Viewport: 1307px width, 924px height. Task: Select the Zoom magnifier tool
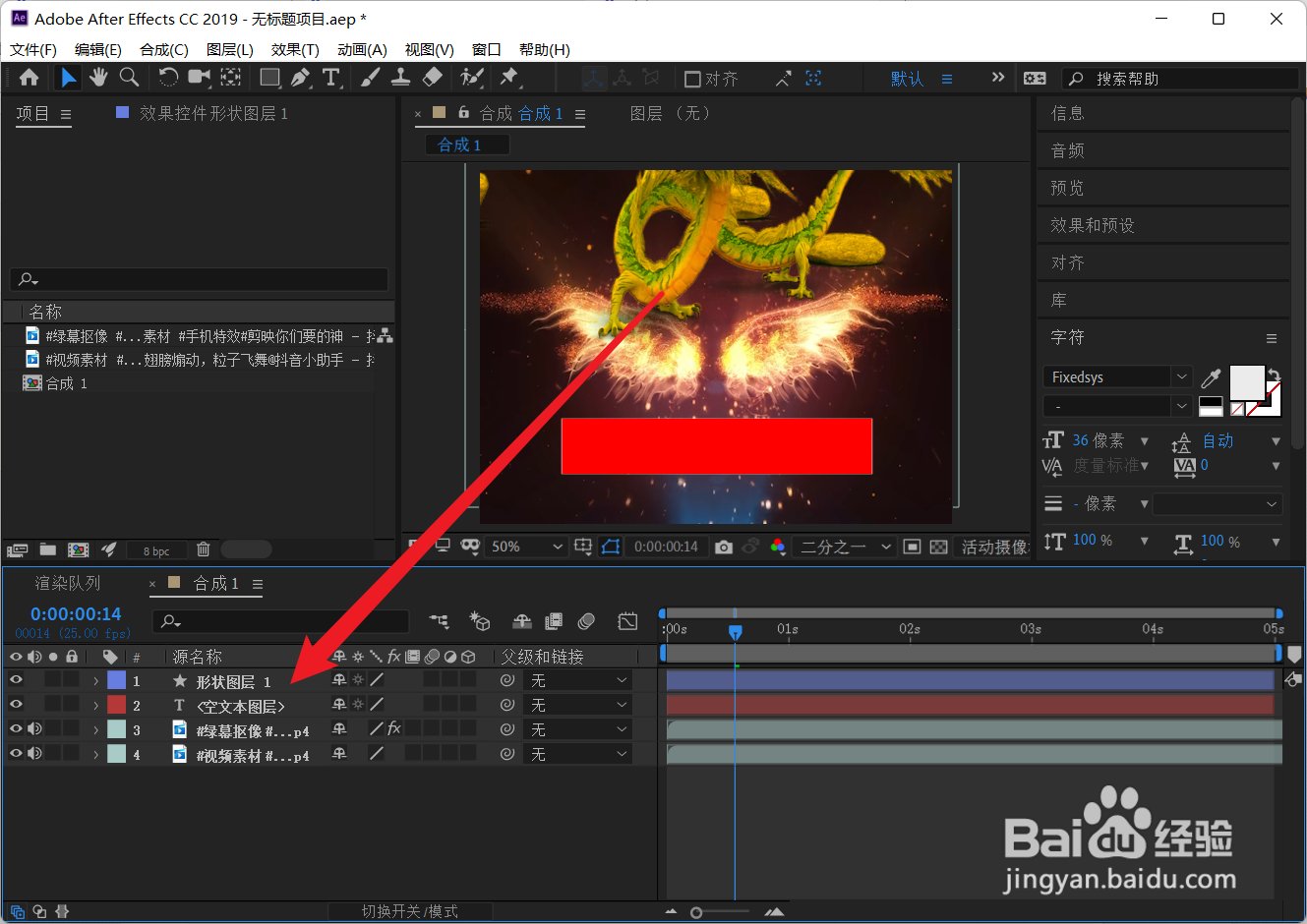pos(129,78)
